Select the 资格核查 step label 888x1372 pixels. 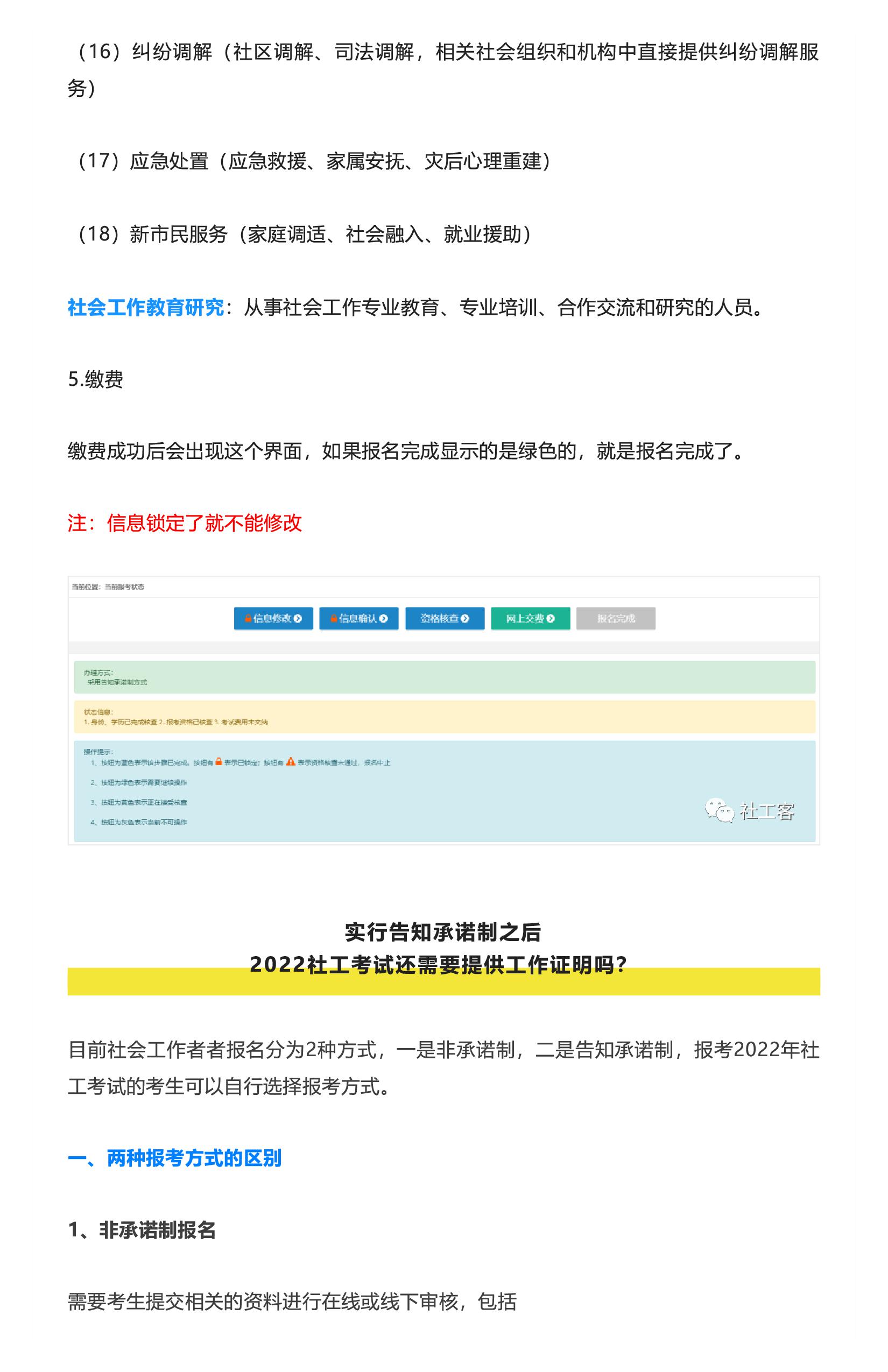(439, 619)
